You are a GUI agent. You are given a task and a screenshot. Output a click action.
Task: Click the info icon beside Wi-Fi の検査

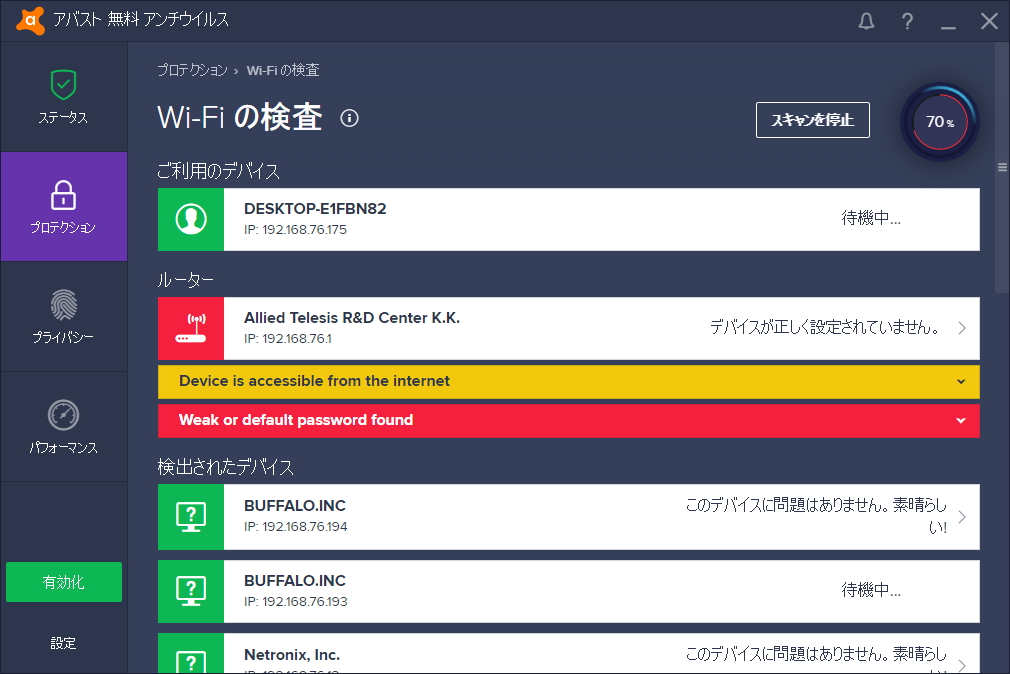pyautogui.click(x=348, y=118)
